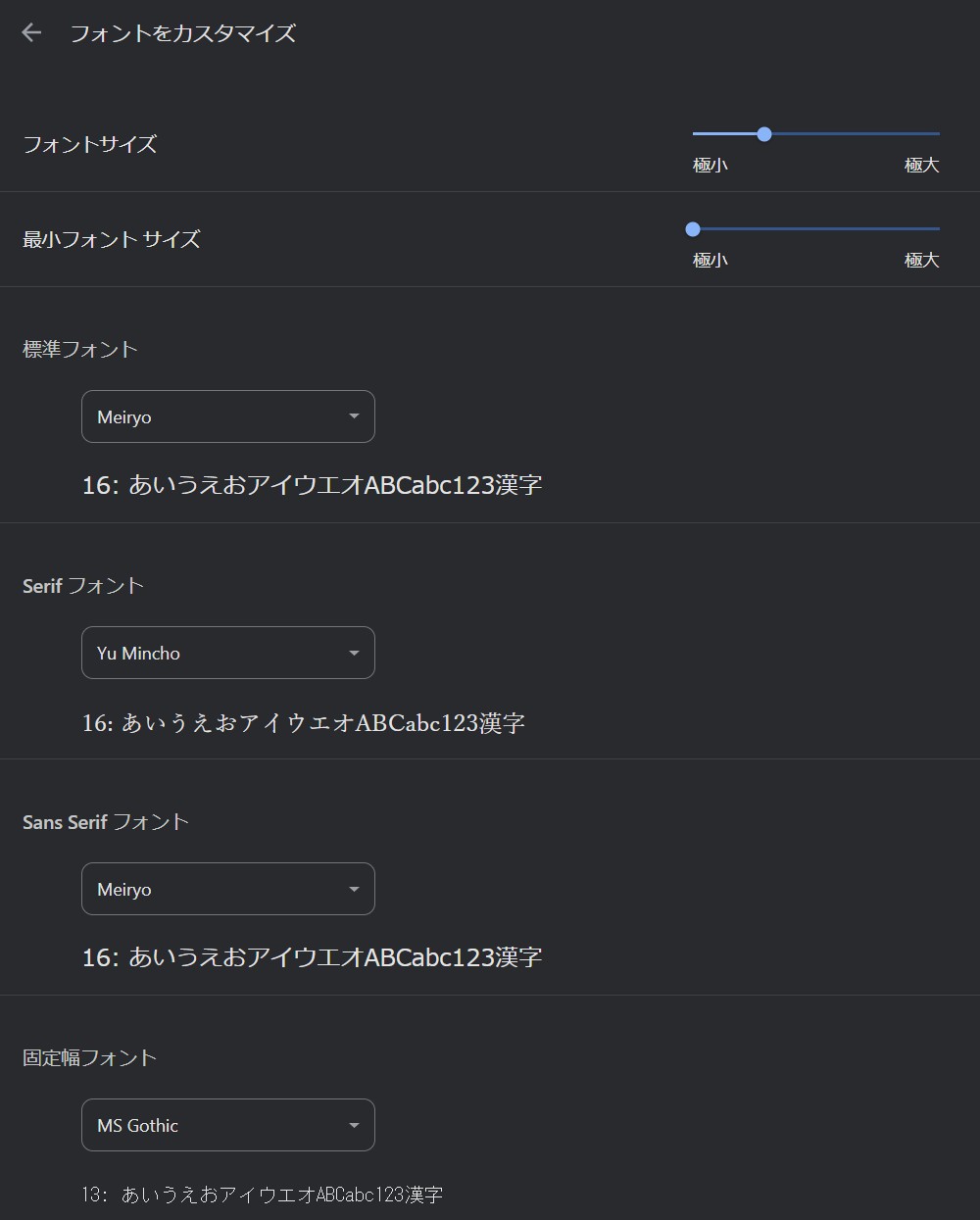The height and width of the screenshot is (1220, 980).
Task: Click the 標準フォント preview sample text
Action: click(313, 485)
